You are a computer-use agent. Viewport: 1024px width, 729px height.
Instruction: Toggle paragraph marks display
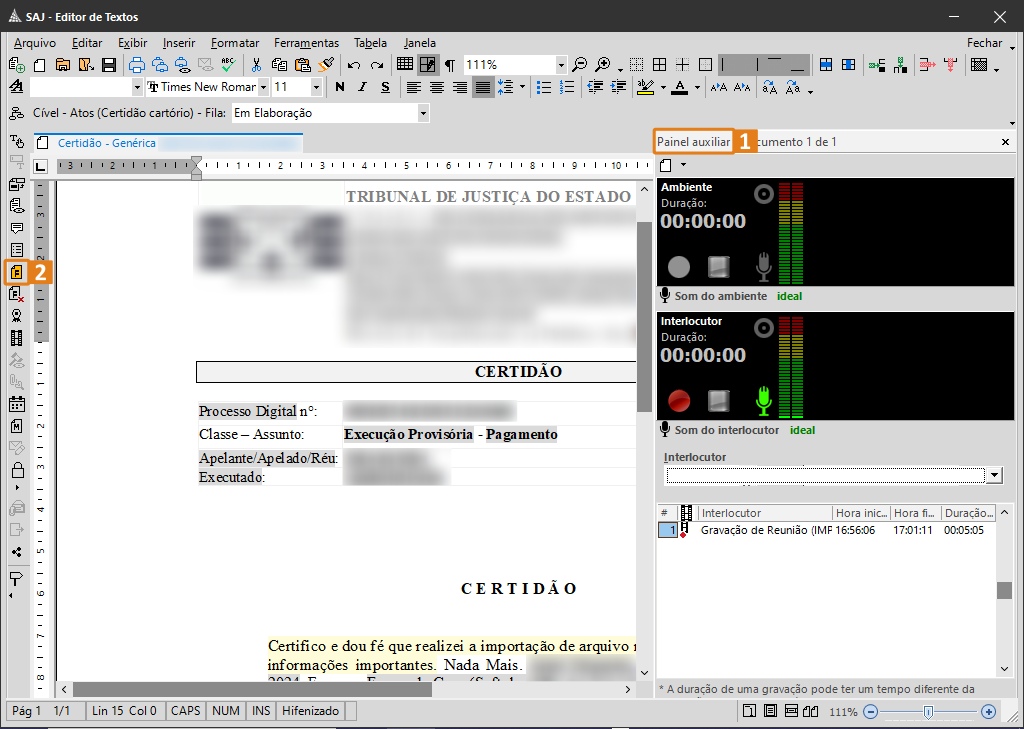coord(450,65)
